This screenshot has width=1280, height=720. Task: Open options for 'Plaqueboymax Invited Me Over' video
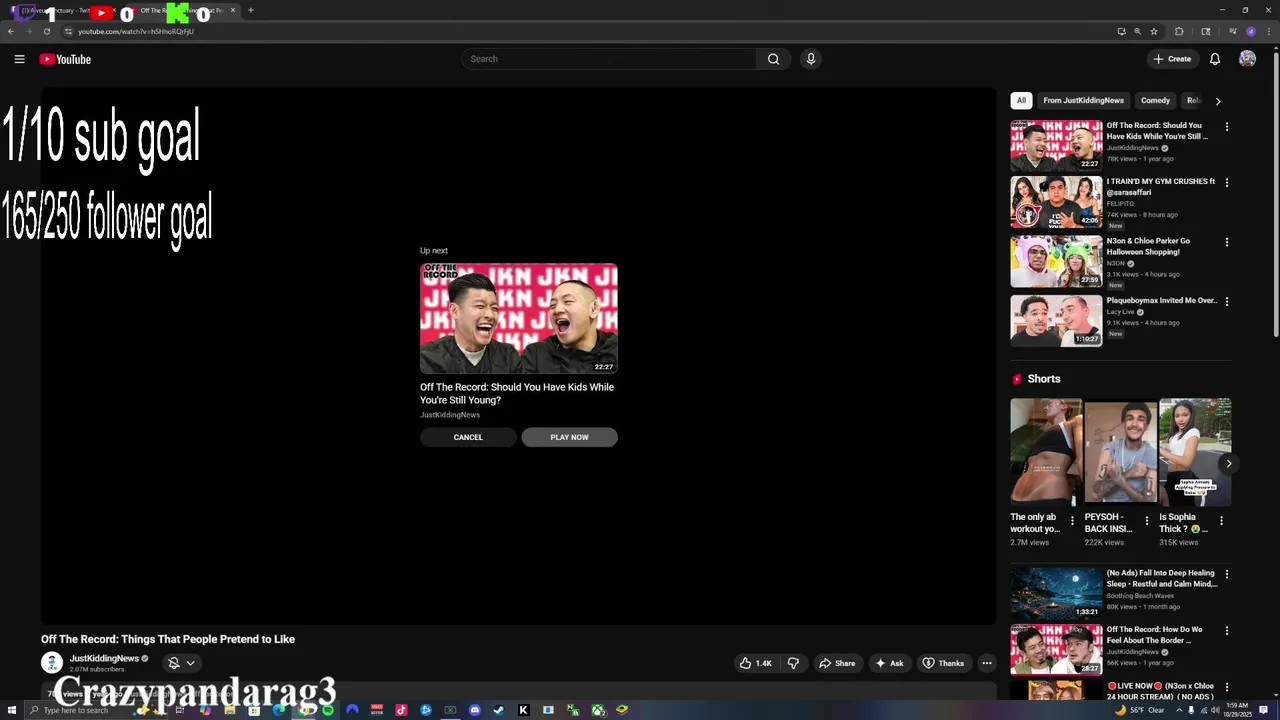(1227, 301)
